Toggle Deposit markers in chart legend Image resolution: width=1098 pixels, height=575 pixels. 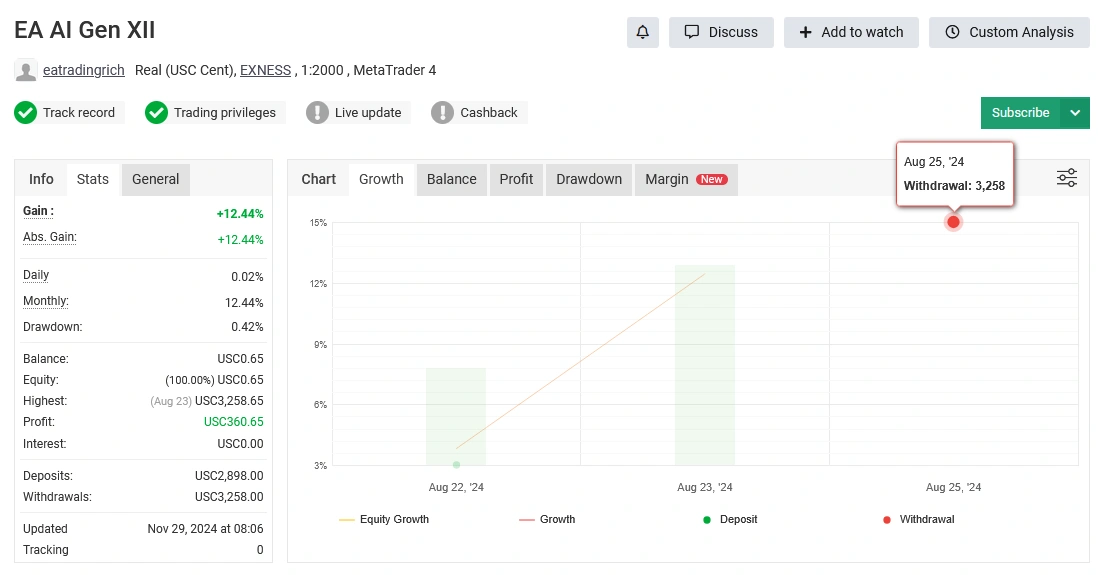(730, 520)
